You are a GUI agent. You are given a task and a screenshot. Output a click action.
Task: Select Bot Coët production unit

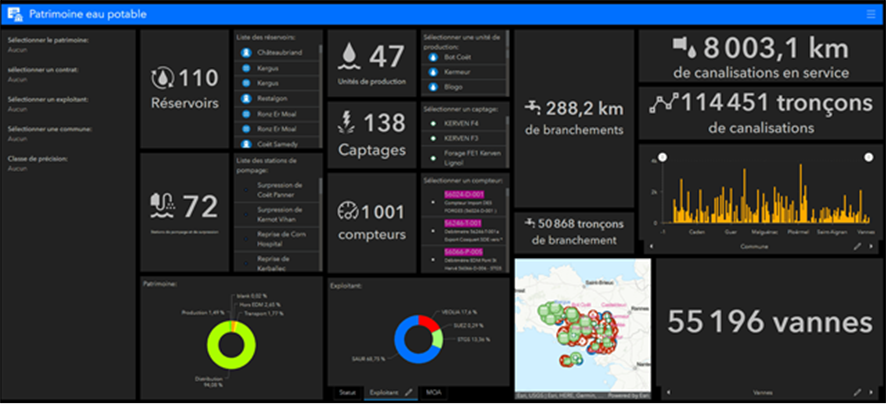pyautogui.click(x=459, y=57)
